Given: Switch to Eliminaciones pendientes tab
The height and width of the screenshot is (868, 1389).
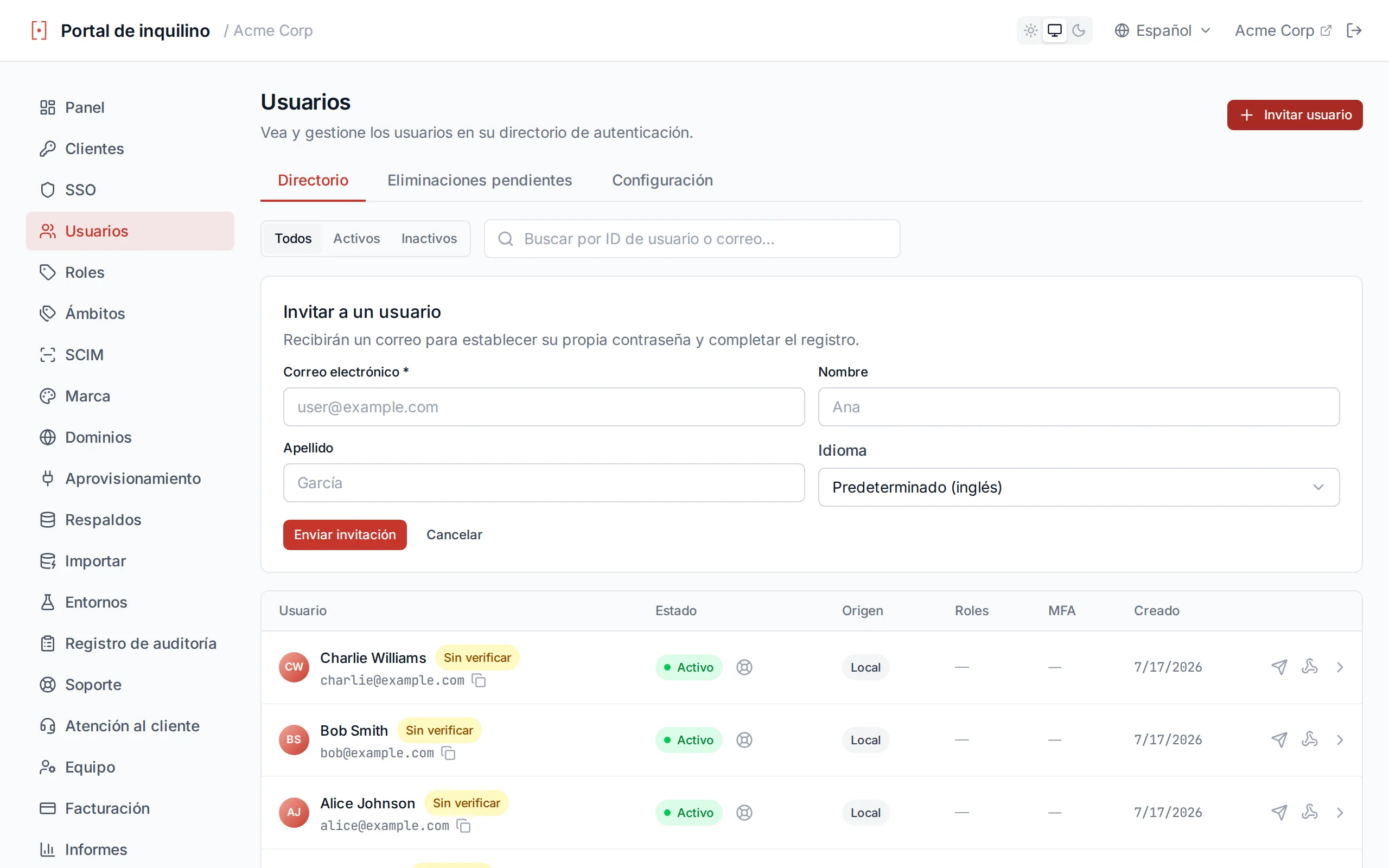Looking at the screenshot, I should (x=479, y=180).
